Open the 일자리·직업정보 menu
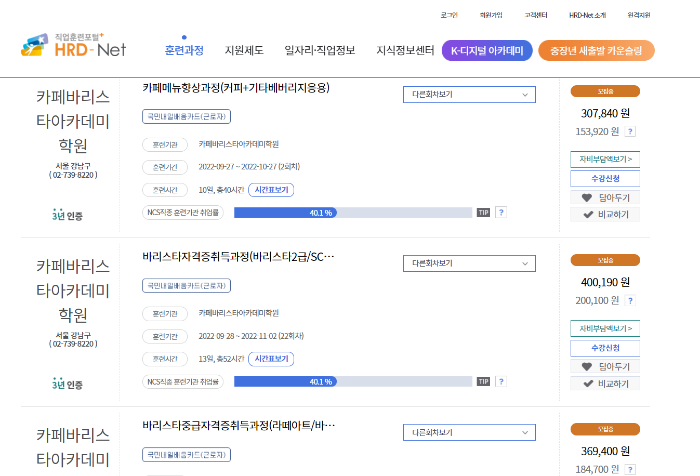Image resolution: width=700 pixels, height=476 pixels. [x=320, y=50]
